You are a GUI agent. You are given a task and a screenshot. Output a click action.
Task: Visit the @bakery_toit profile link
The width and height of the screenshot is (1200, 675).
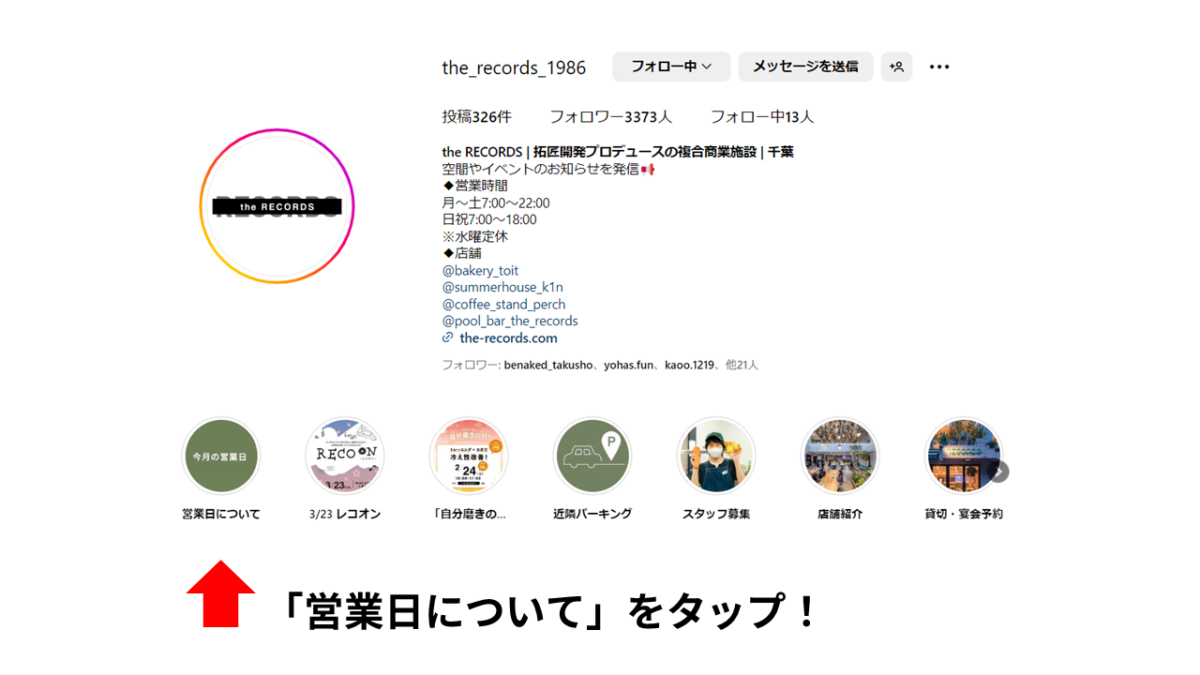point(480,270)
